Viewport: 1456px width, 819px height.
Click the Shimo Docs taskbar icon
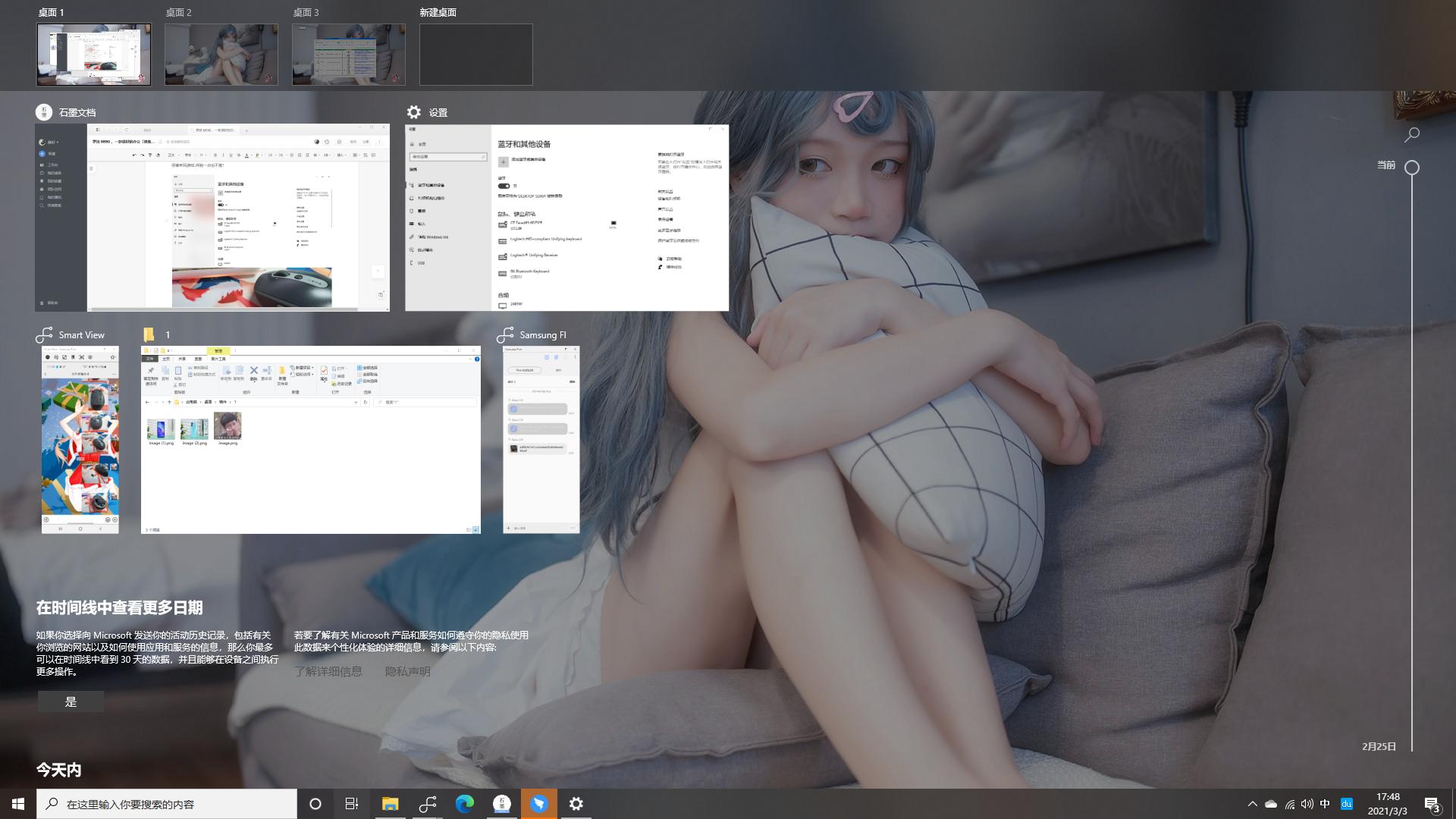pyautogui.click(x=501, y=804)
